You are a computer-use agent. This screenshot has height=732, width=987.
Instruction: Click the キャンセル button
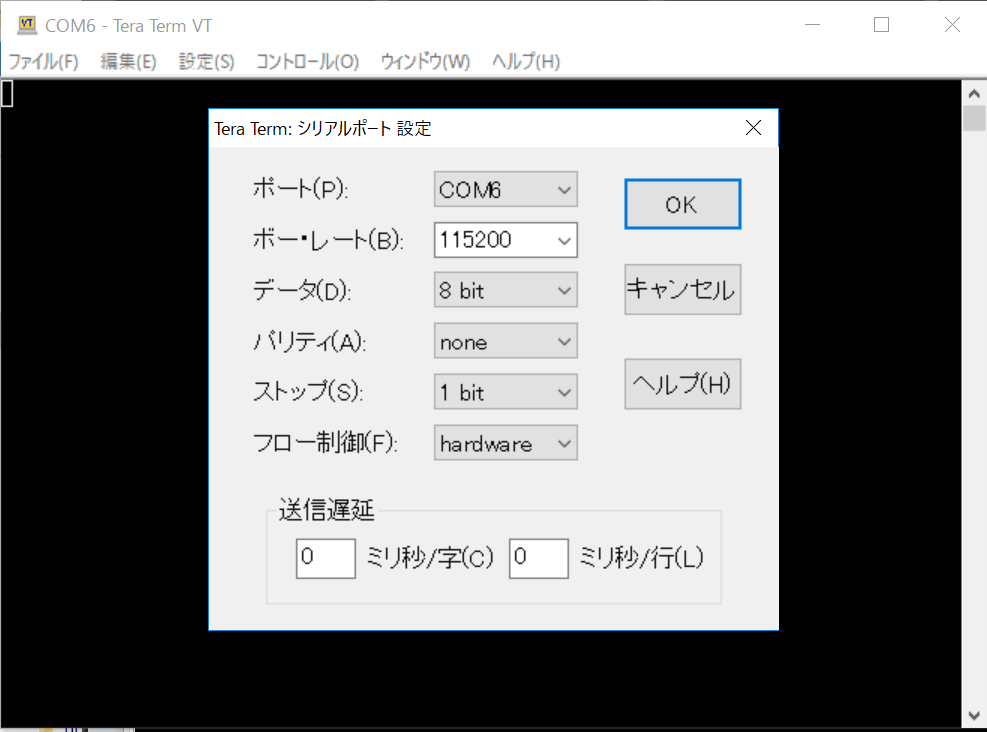click(x=682, y=290)
